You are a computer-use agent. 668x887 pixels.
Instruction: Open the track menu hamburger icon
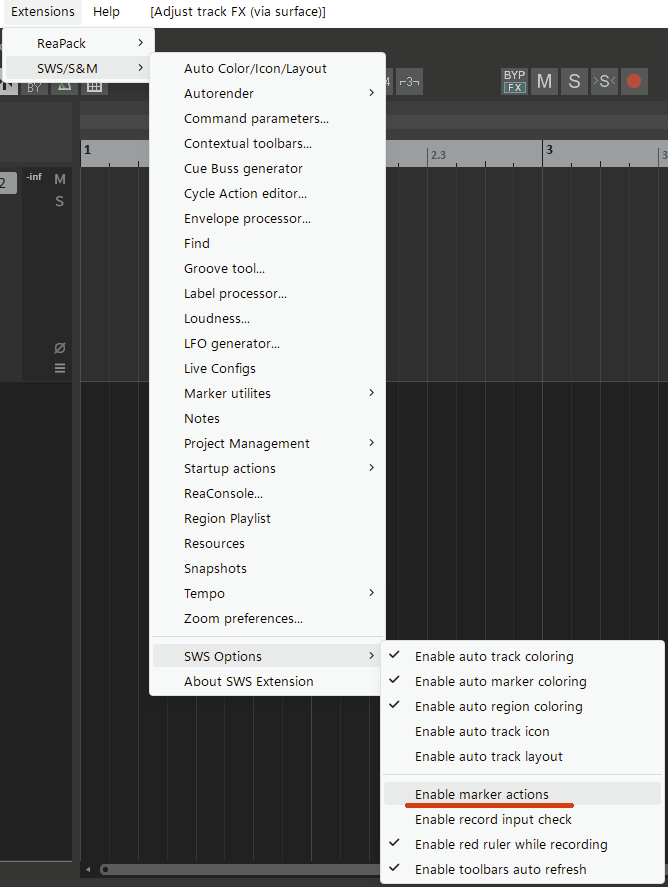click(59, 368)
